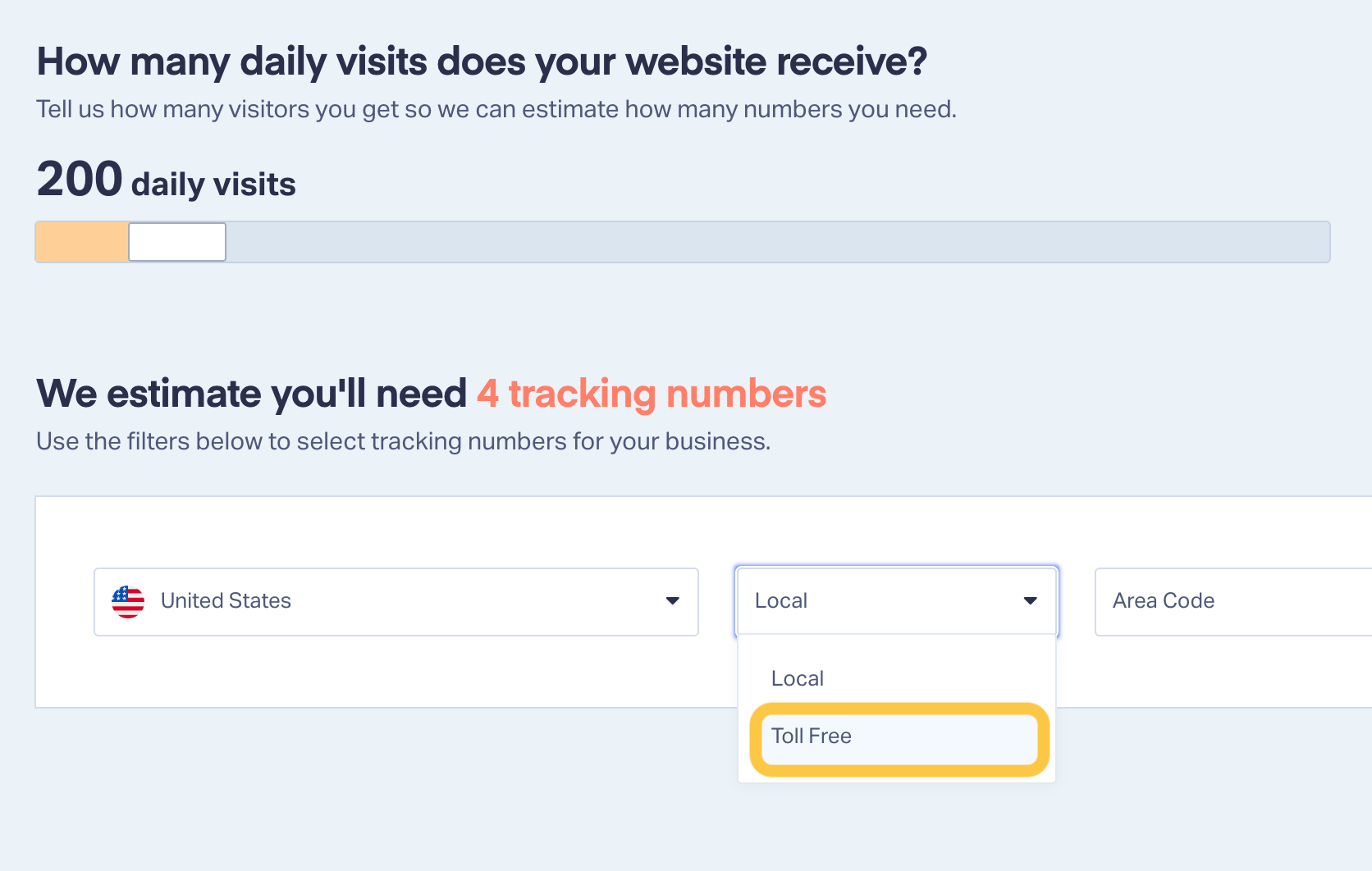
Task: Click the daily visits question heading
Action: tap(482, 62)
